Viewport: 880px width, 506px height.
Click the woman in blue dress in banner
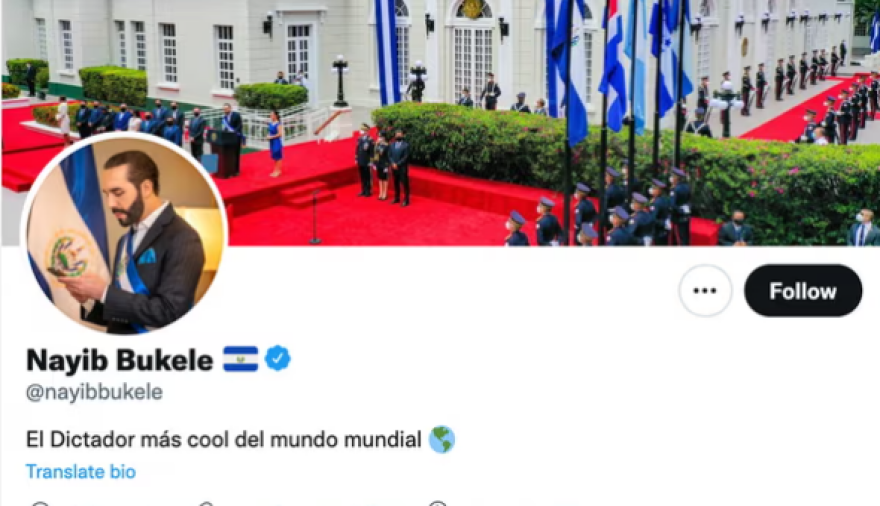[x=275, y=143]
